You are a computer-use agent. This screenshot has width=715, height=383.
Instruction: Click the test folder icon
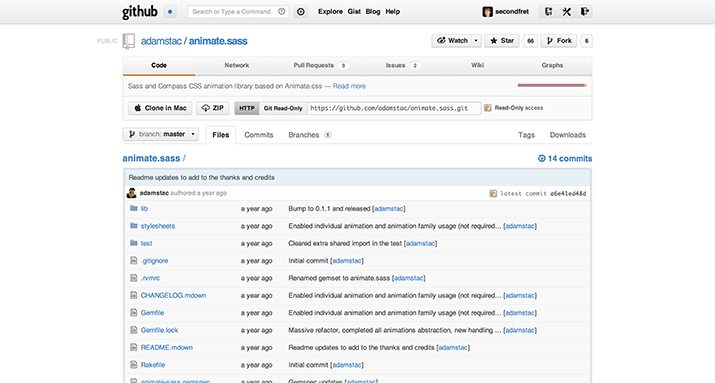134,243
